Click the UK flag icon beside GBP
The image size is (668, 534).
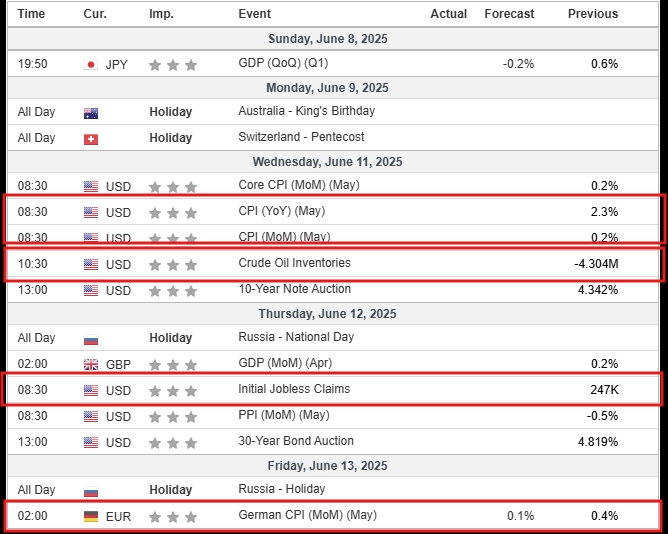pyautogui.click(x=91, y=365)
